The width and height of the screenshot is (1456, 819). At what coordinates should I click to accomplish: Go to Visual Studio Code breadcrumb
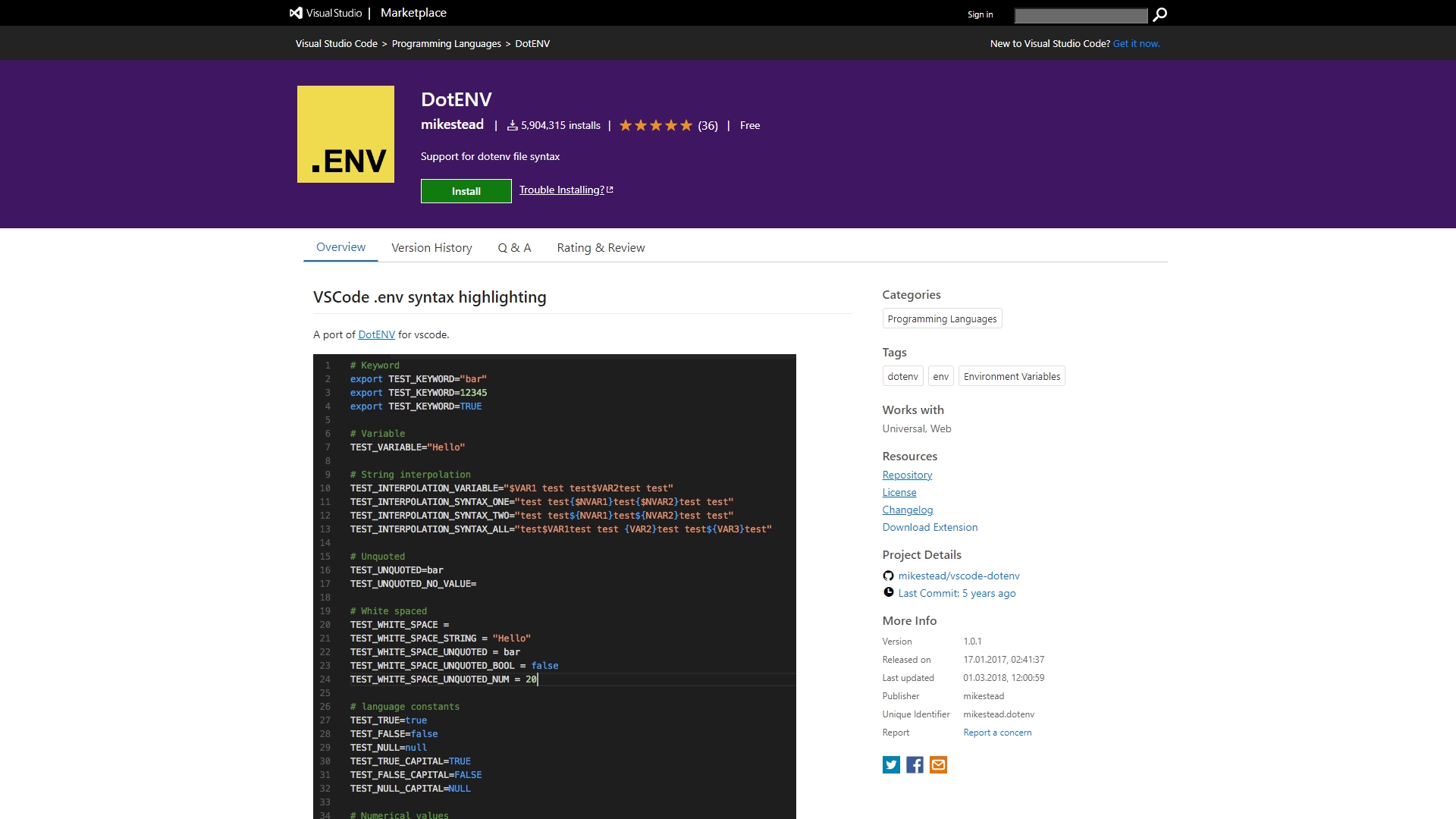[x=337, y=43]
